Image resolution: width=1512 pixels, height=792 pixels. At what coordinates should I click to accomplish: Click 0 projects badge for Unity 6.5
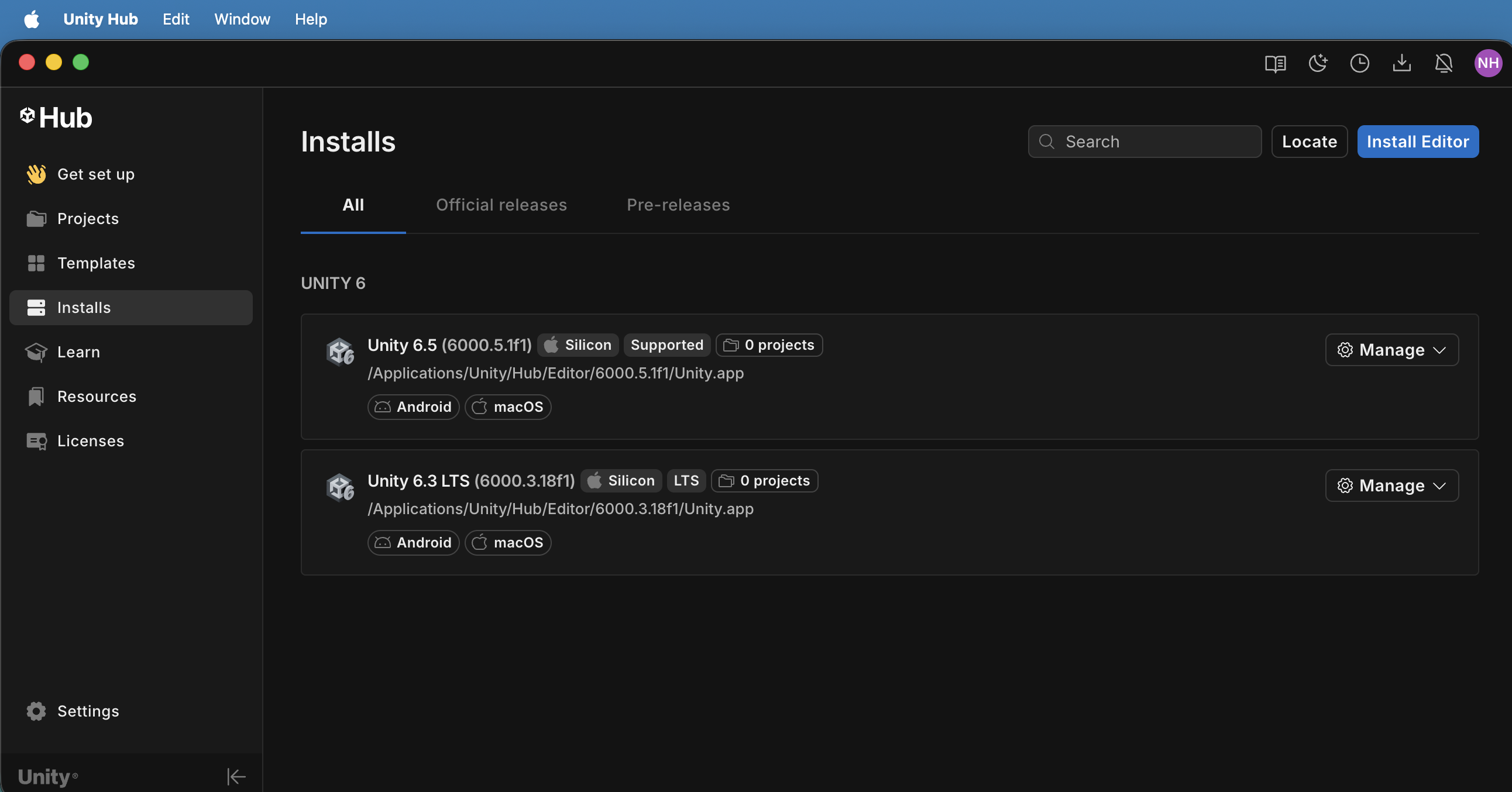[x=769, y=345]
